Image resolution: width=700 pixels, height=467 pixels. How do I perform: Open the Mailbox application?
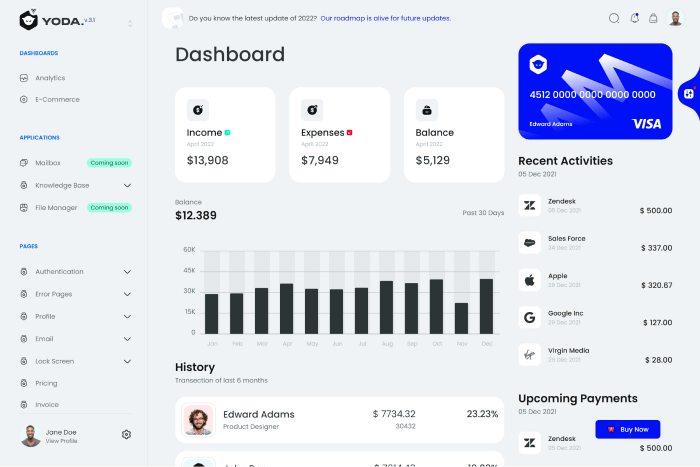click(x=48, y=163)
